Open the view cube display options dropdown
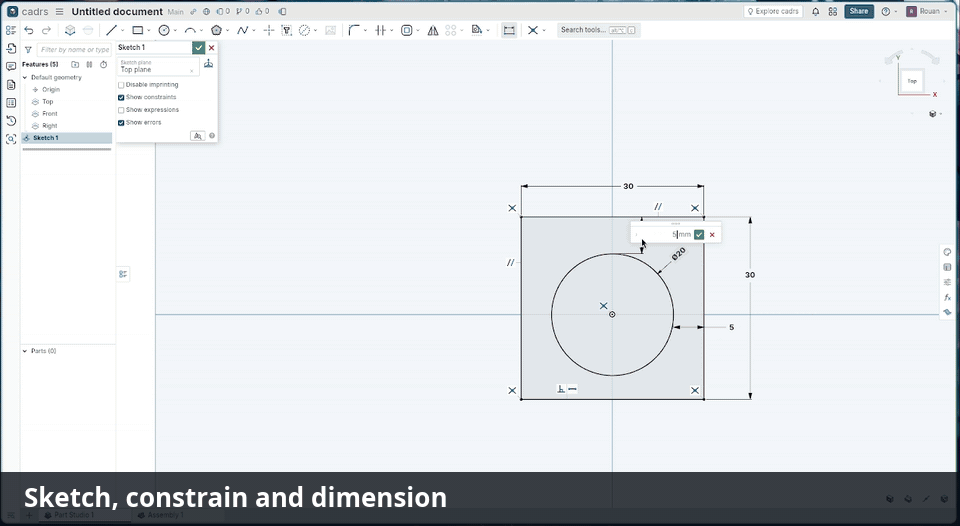This screenshot has width=960, height=526. tap(935, 114)
